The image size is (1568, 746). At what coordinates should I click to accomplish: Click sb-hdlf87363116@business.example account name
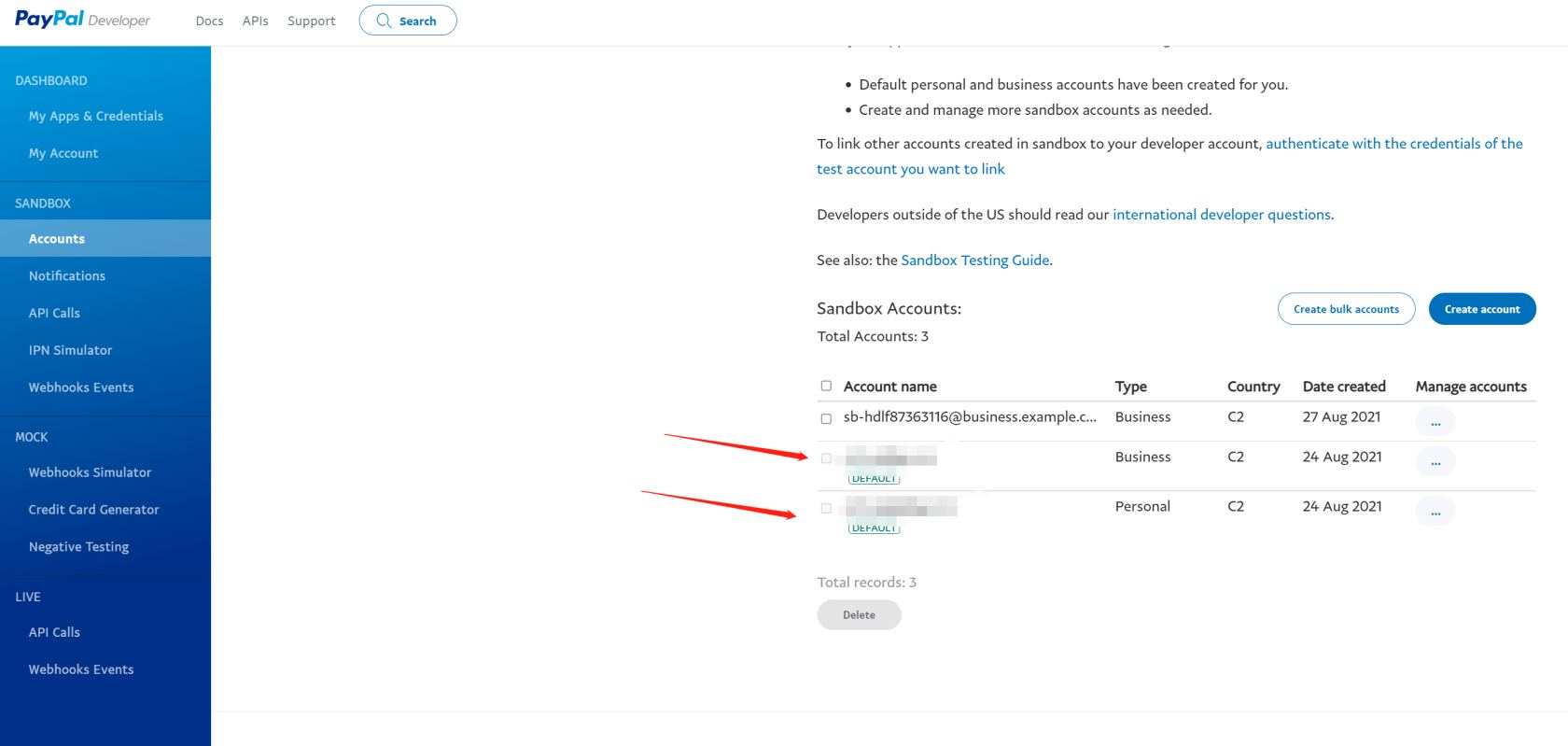(x=970, y=417)
